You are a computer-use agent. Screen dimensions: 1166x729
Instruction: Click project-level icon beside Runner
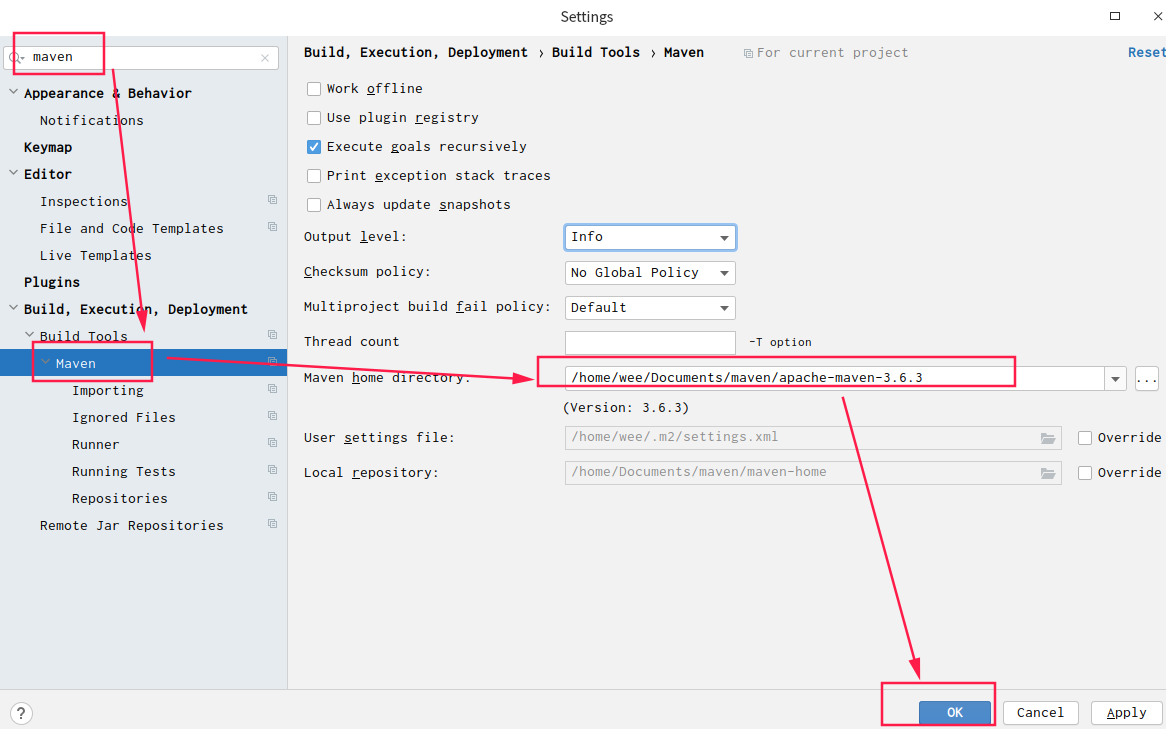(x=272, y=443)
